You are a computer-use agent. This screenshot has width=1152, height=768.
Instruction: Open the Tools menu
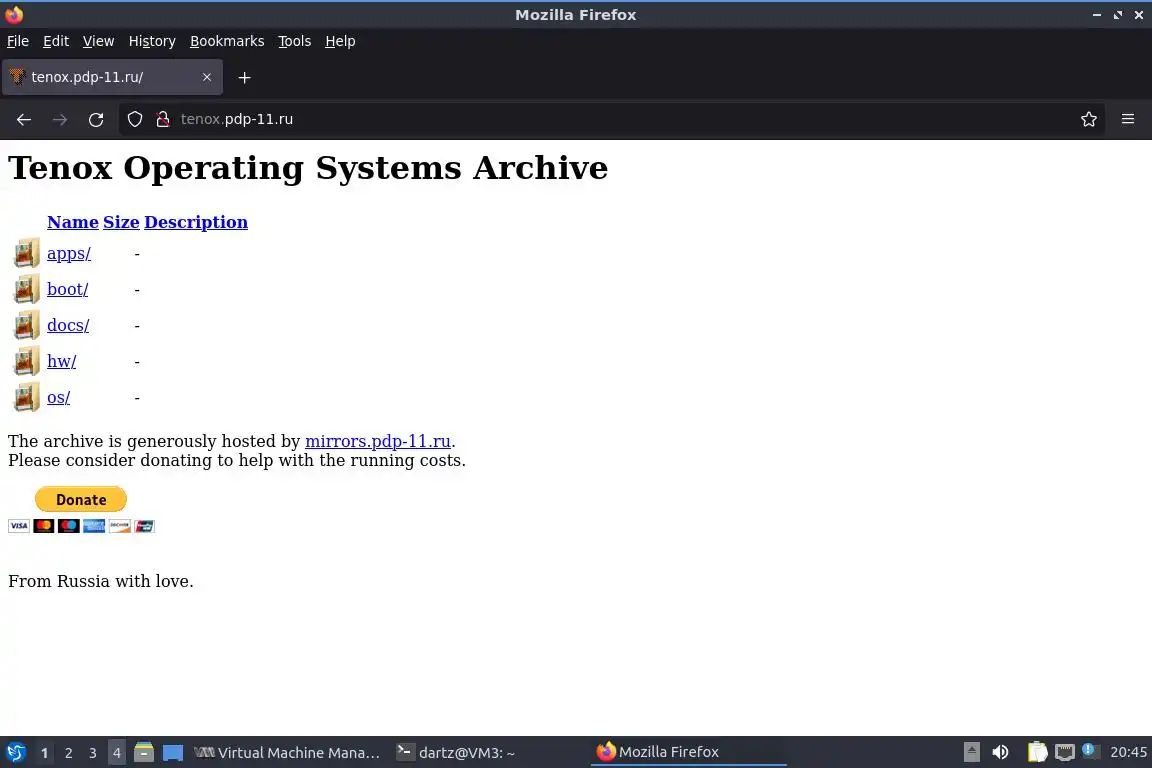[295, 41]
